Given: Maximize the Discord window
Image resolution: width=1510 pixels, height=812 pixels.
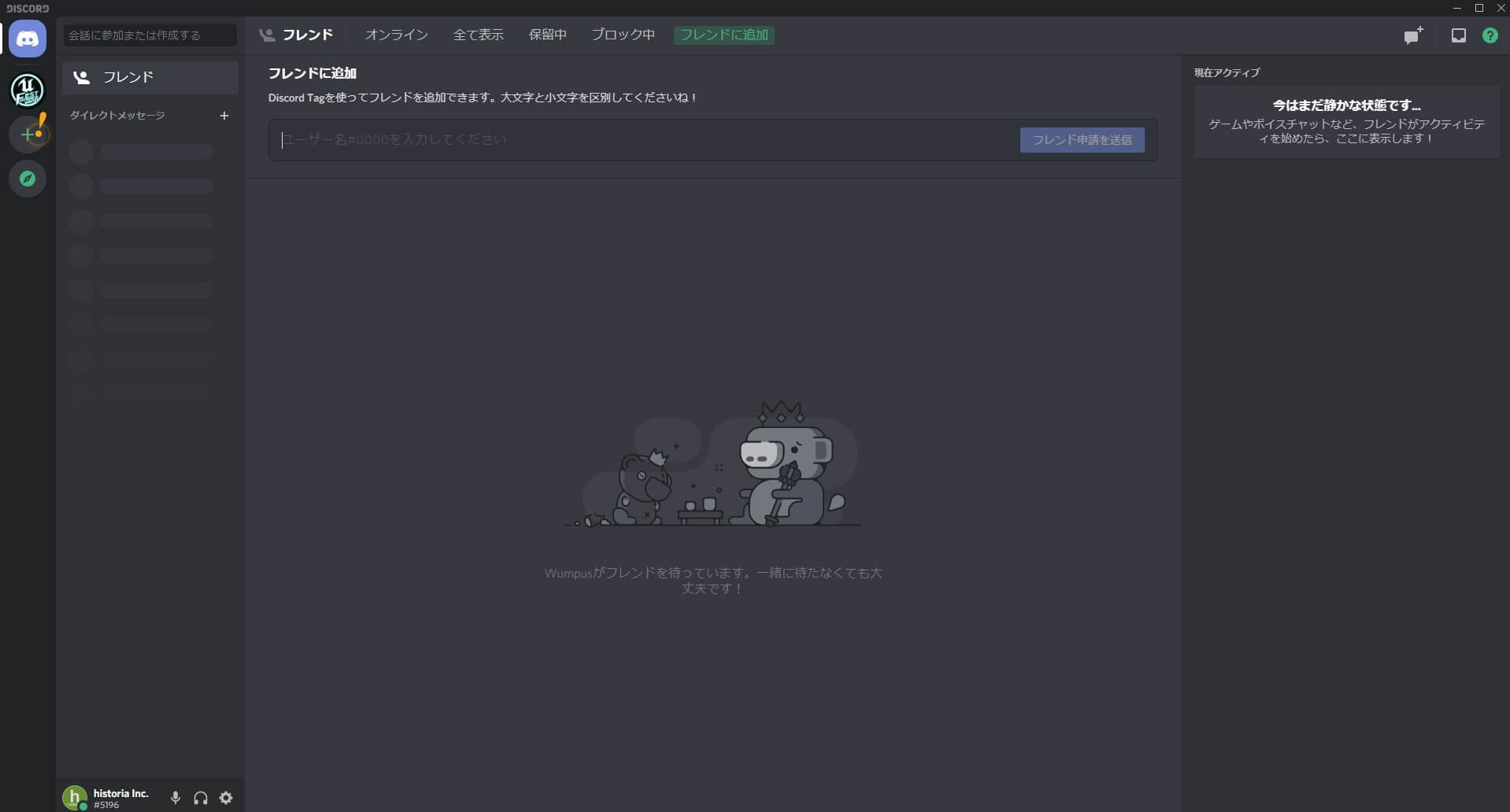Looking at the screenshot, I should pos(1479,8).
